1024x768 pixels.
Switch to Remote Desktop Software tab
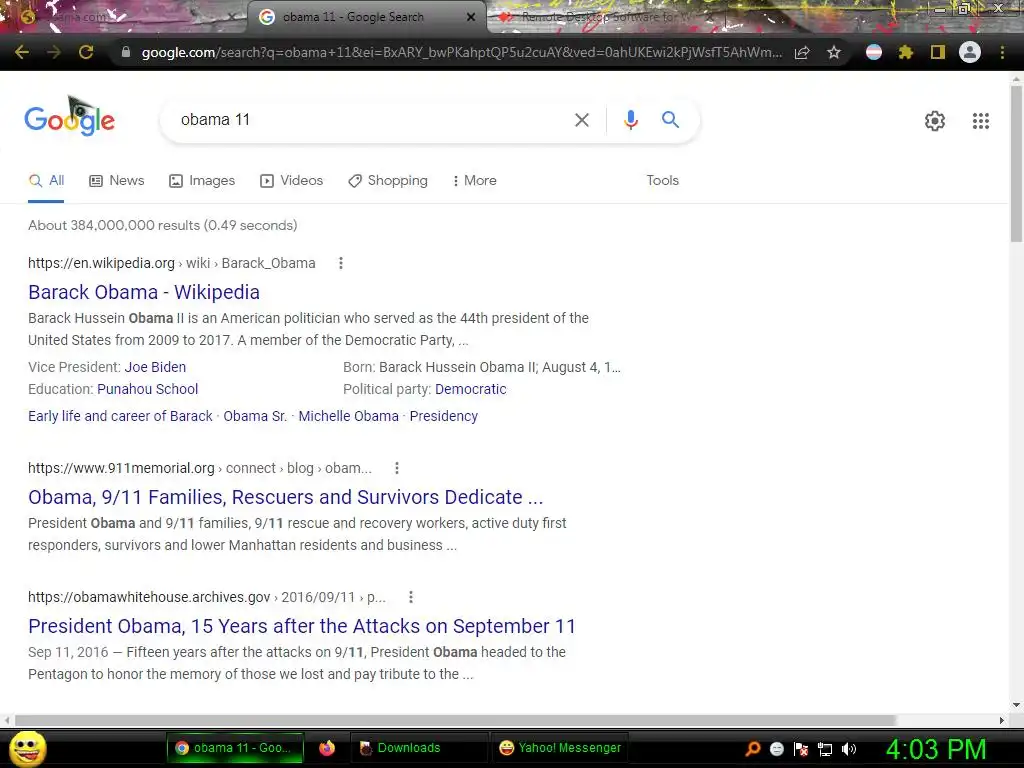[x=604, y=17]
